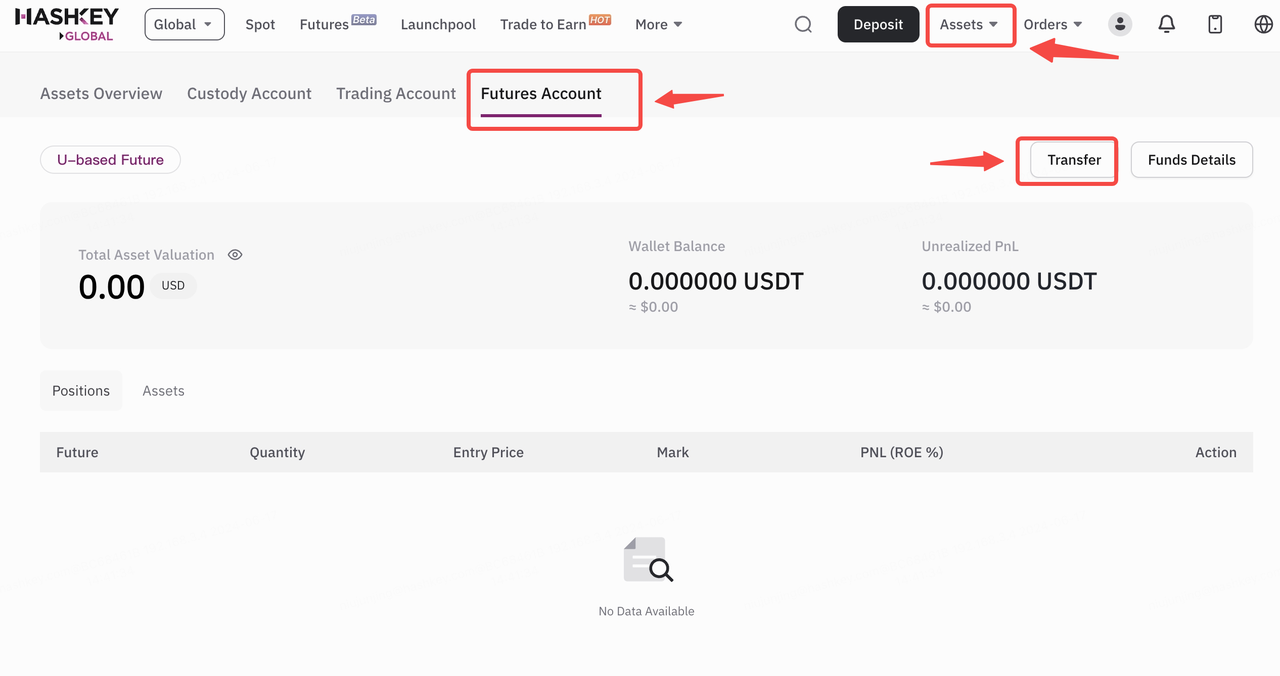
Task: Click the 0.00 total valuation amount
Action: pyautogui.click(x=112, y=287)
